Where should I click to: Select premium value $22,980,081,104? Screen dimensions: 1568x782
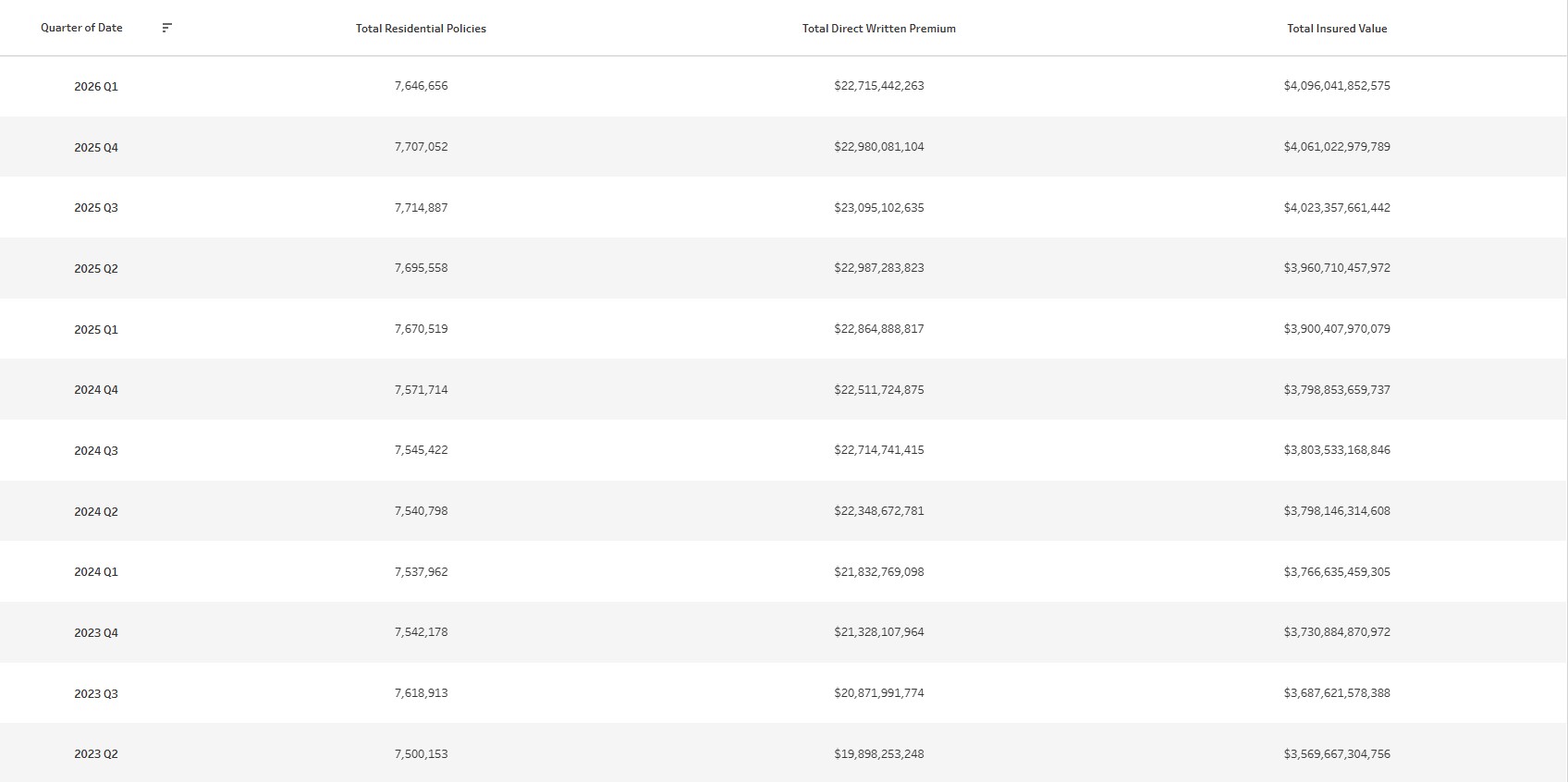[x=879, y=147]
